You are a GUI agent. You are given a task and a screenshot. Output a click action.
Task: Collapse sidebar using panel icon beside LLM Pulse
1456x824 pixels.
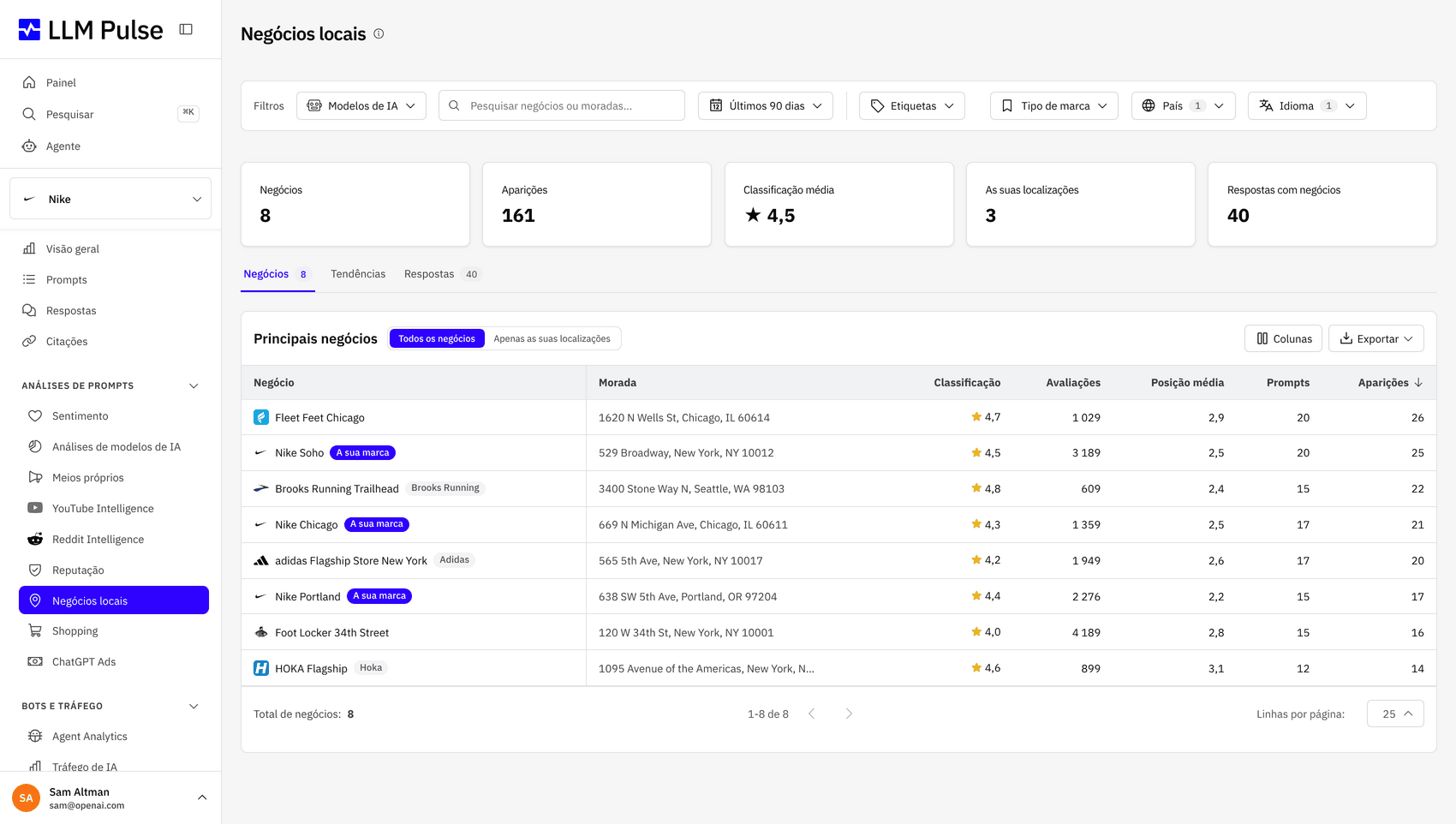[x=186, y=29]
